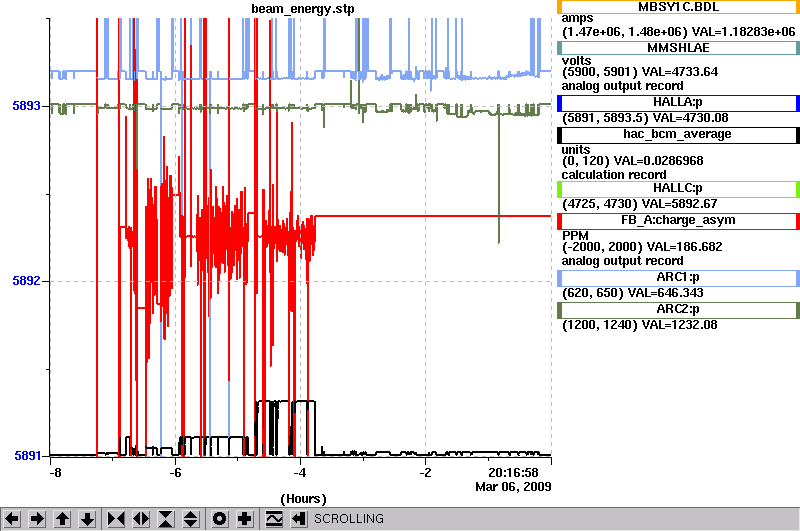Select the ARC2:p curve legend entry
The width and height of the screenshot is (800, 531).
coord(678,310)
